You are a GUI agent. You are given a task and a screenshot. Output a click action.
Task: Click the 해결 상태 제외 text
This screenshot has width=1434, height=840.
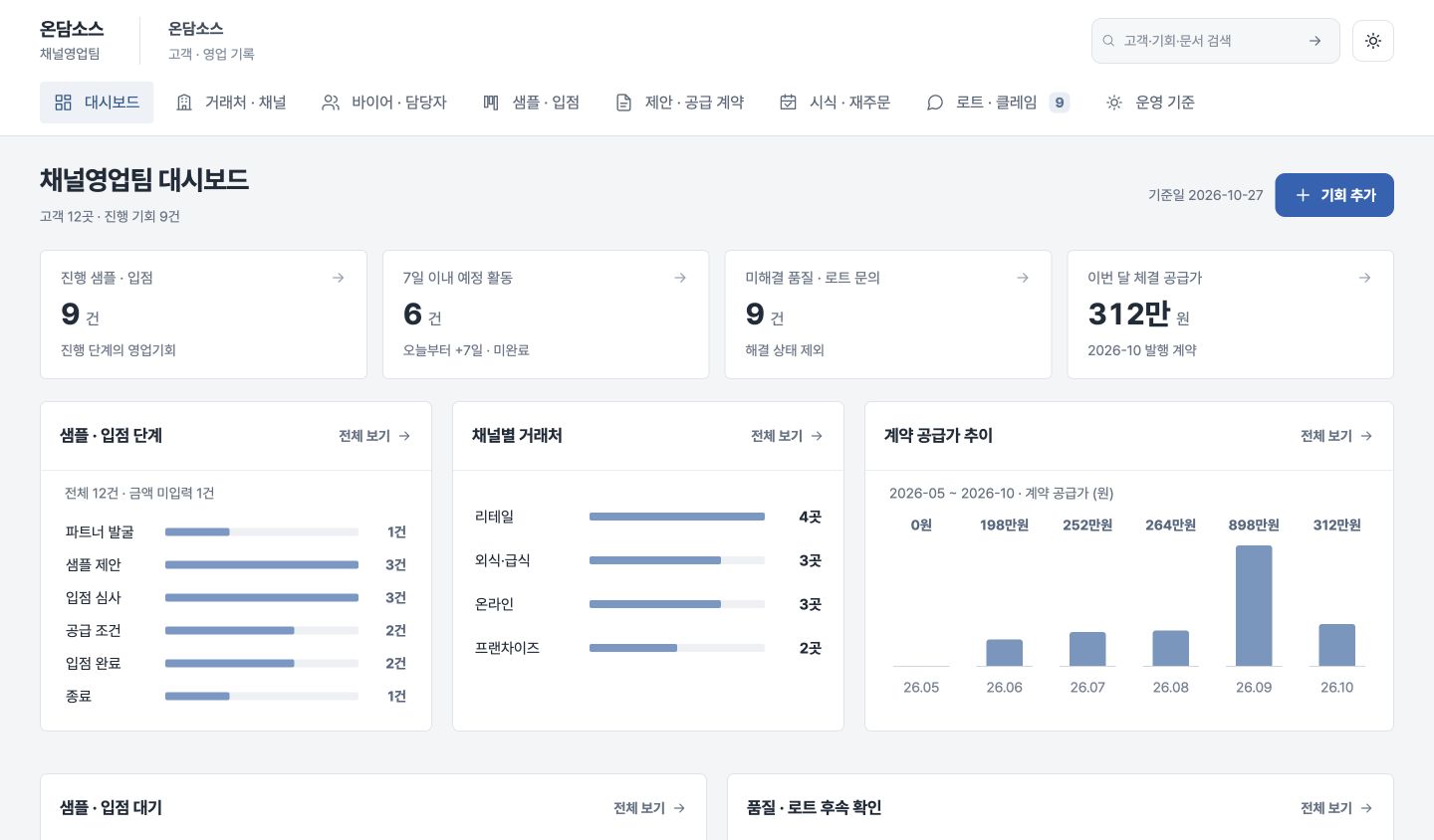coord(785,350)
